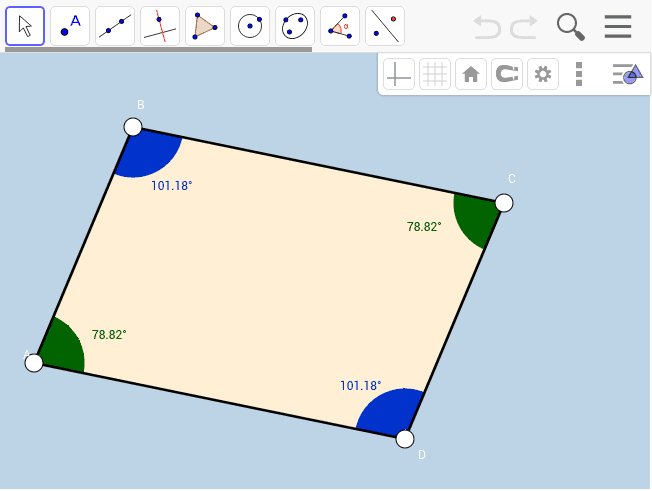This screenshot has height=491, width=652.
Task: Click the label D
Action: [x=422, y=455]
